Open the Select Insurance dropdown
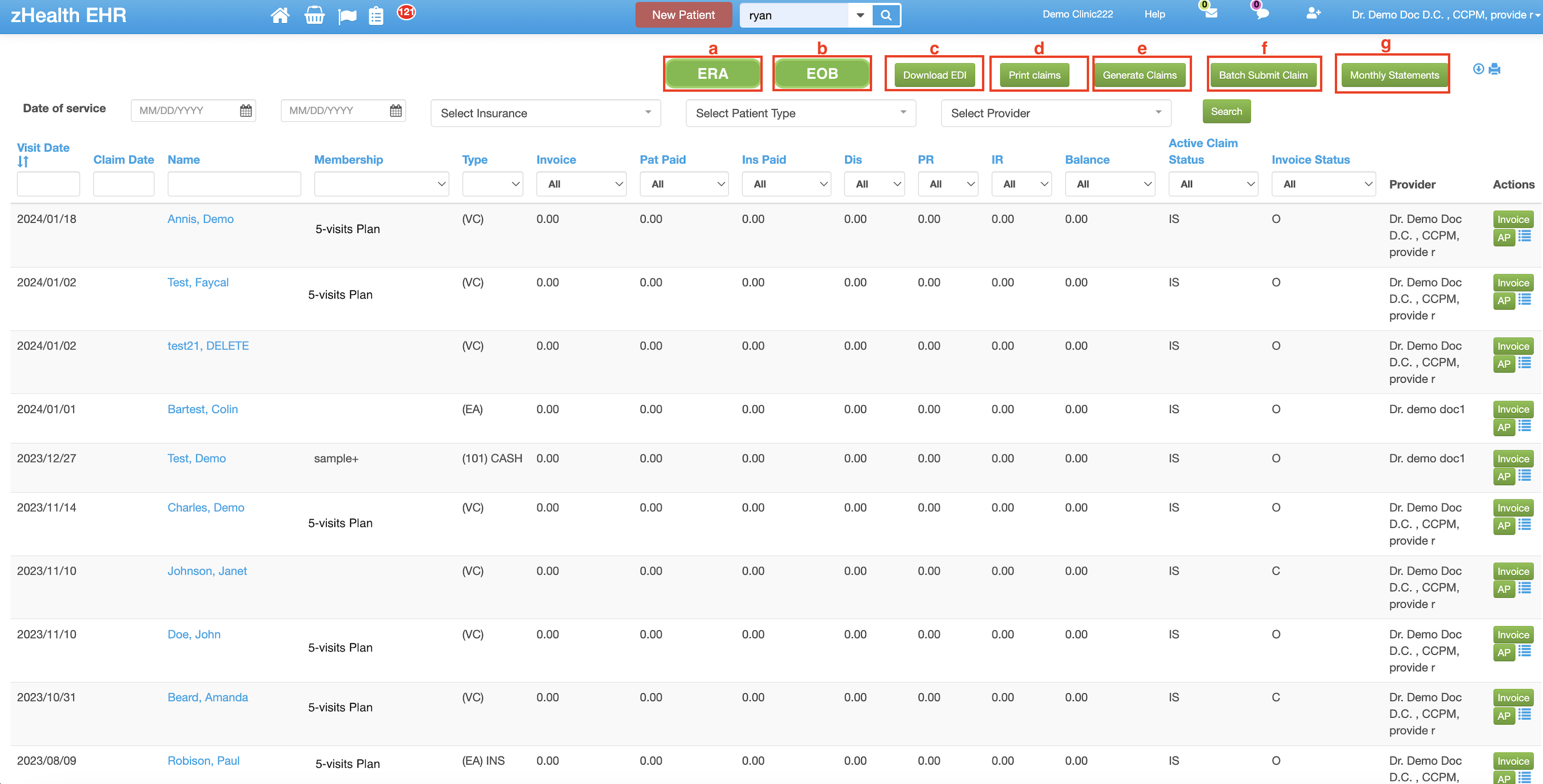The height and width of the screenshot is (784, 1543). point(545,113)
